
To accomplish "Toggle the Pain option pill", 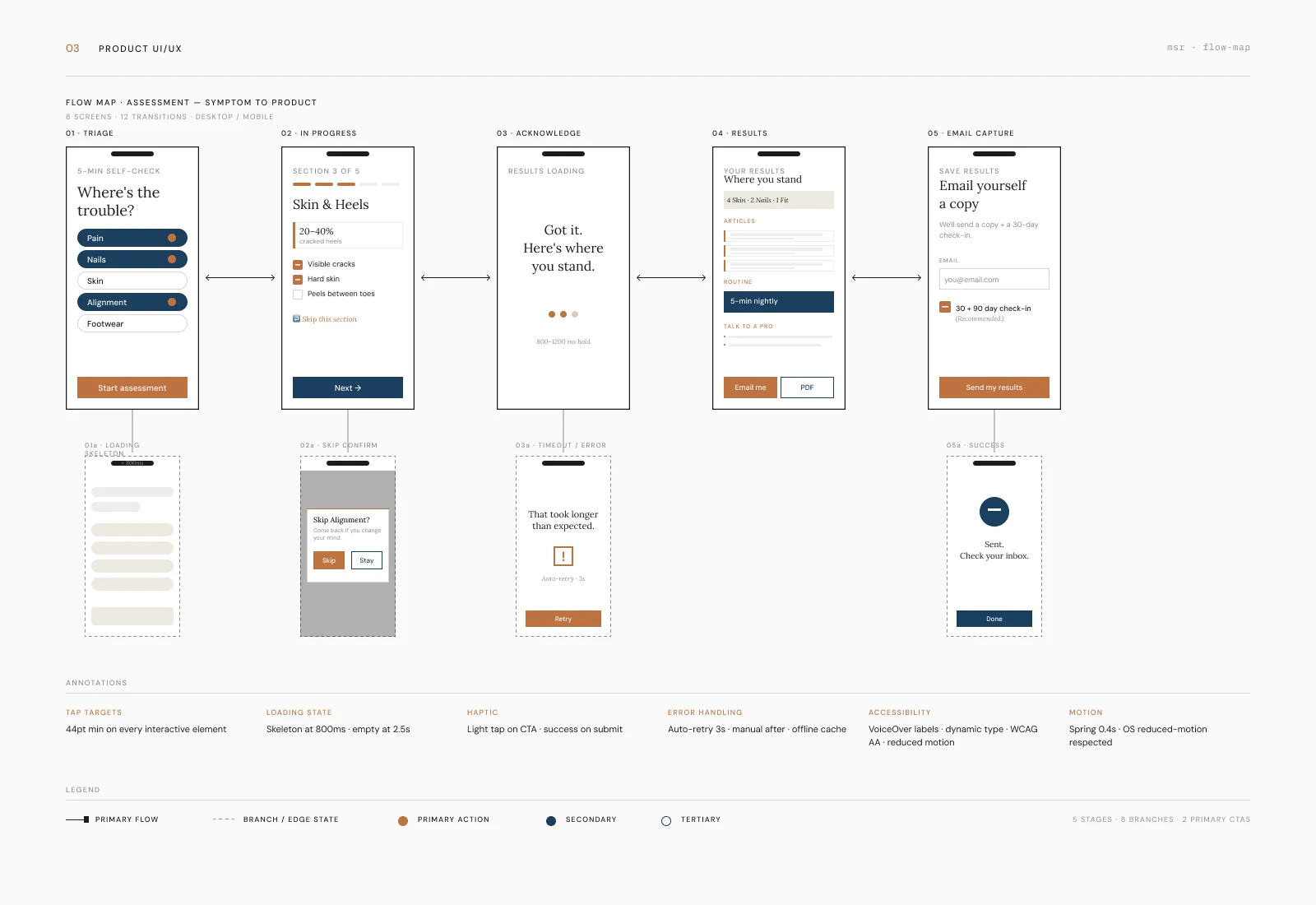I will click(132, 238).
